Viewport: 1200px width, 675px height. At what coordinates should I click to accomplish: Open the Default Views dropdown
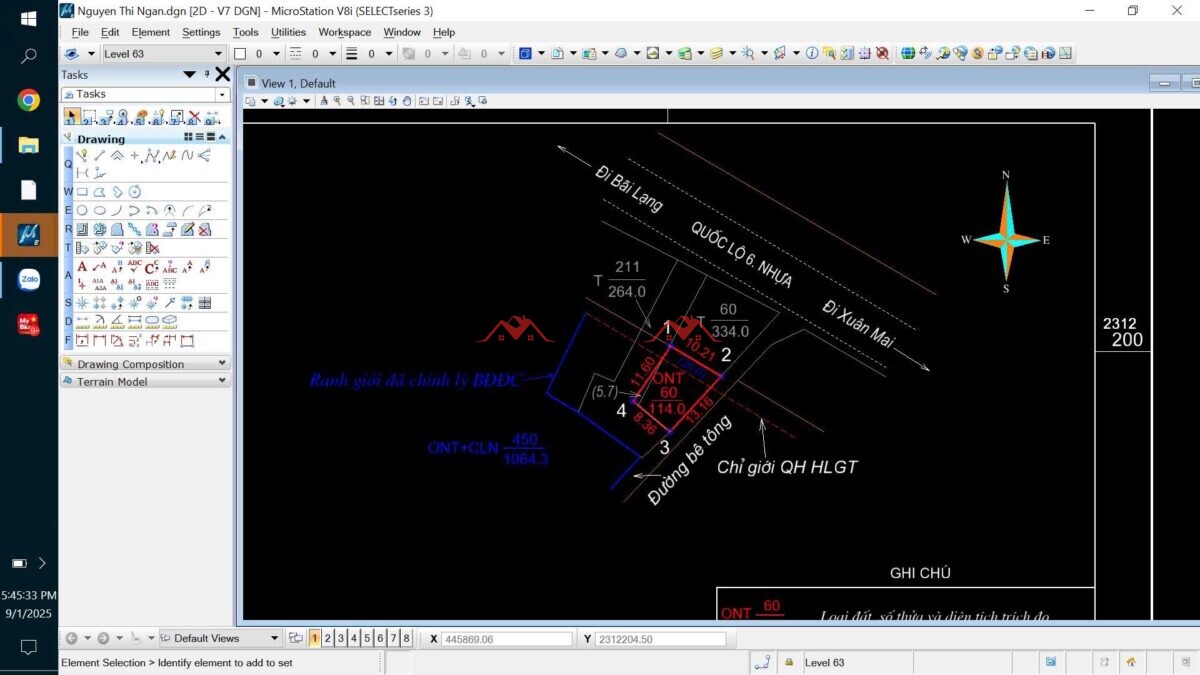[x=274, y=638]
